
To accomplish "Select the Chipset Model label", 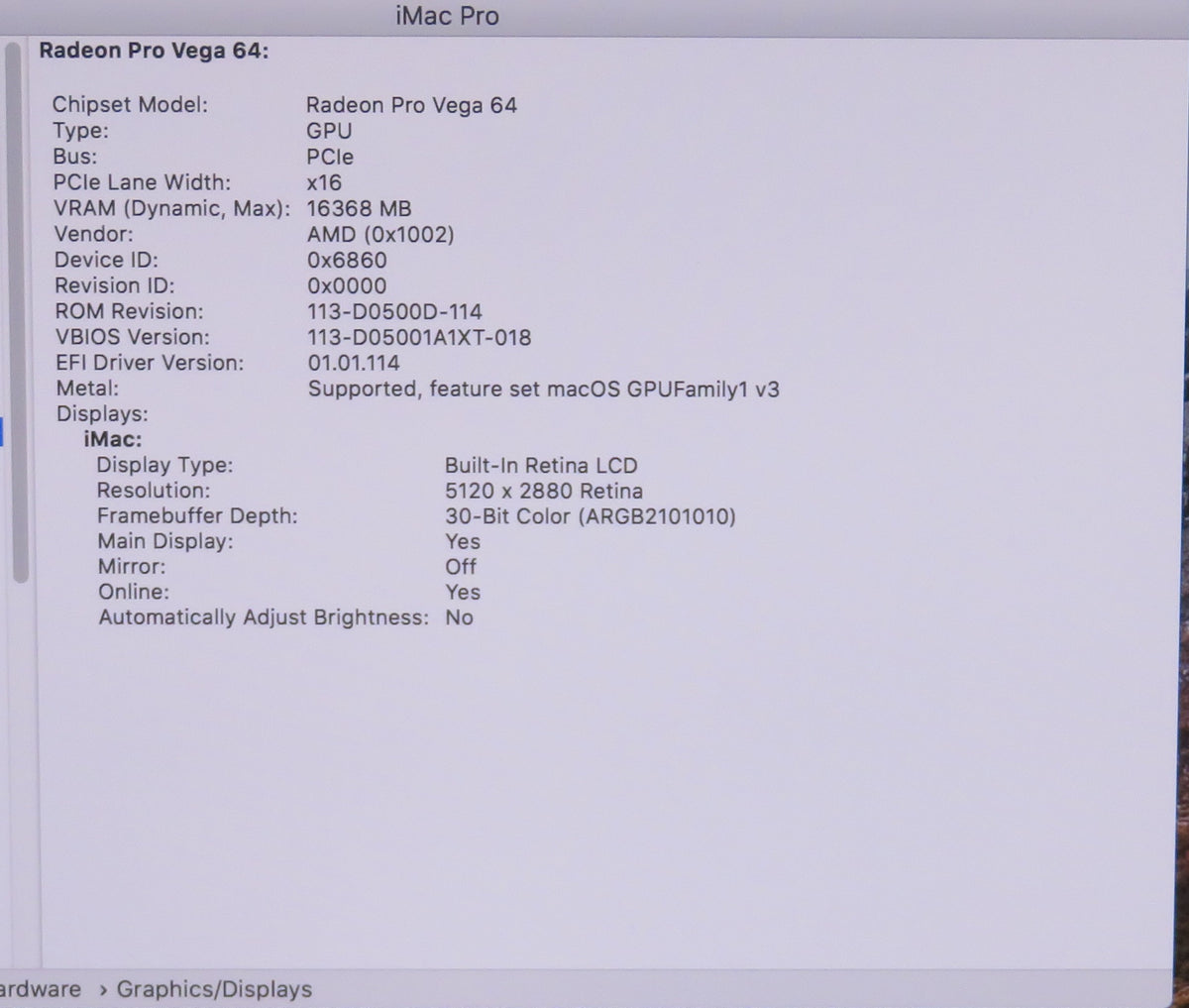I will 130,104.
